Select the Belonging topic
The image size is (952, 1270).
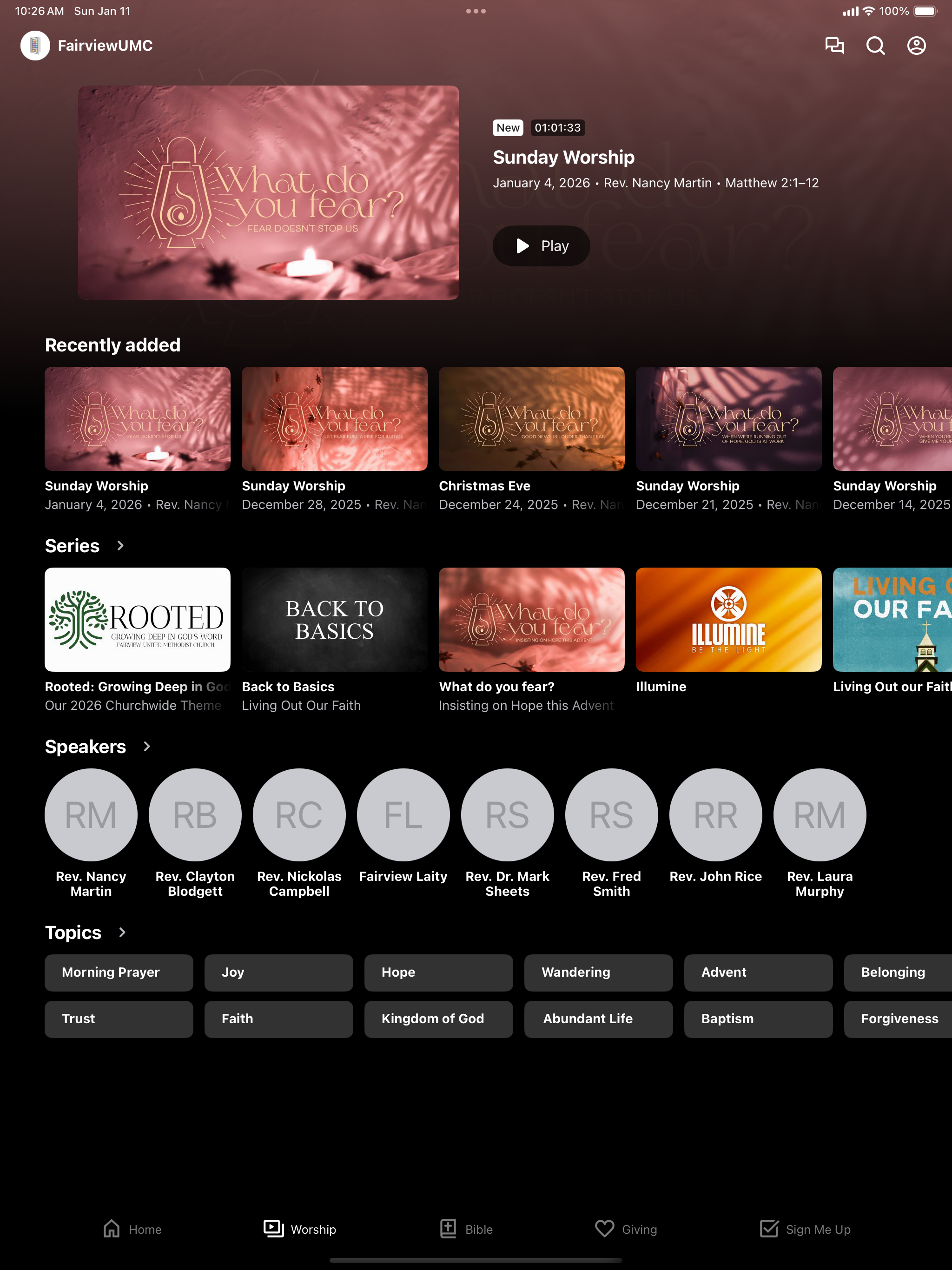898,972
